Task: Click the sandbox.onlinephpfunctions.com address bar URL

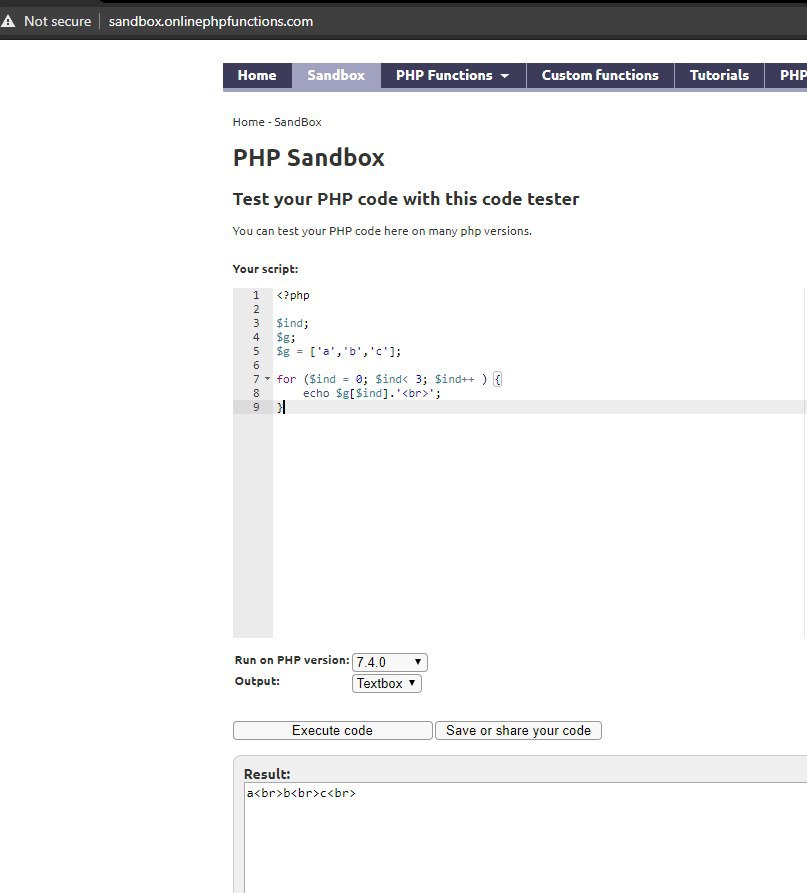Action: pyautogui.click(x=211, y=22)
